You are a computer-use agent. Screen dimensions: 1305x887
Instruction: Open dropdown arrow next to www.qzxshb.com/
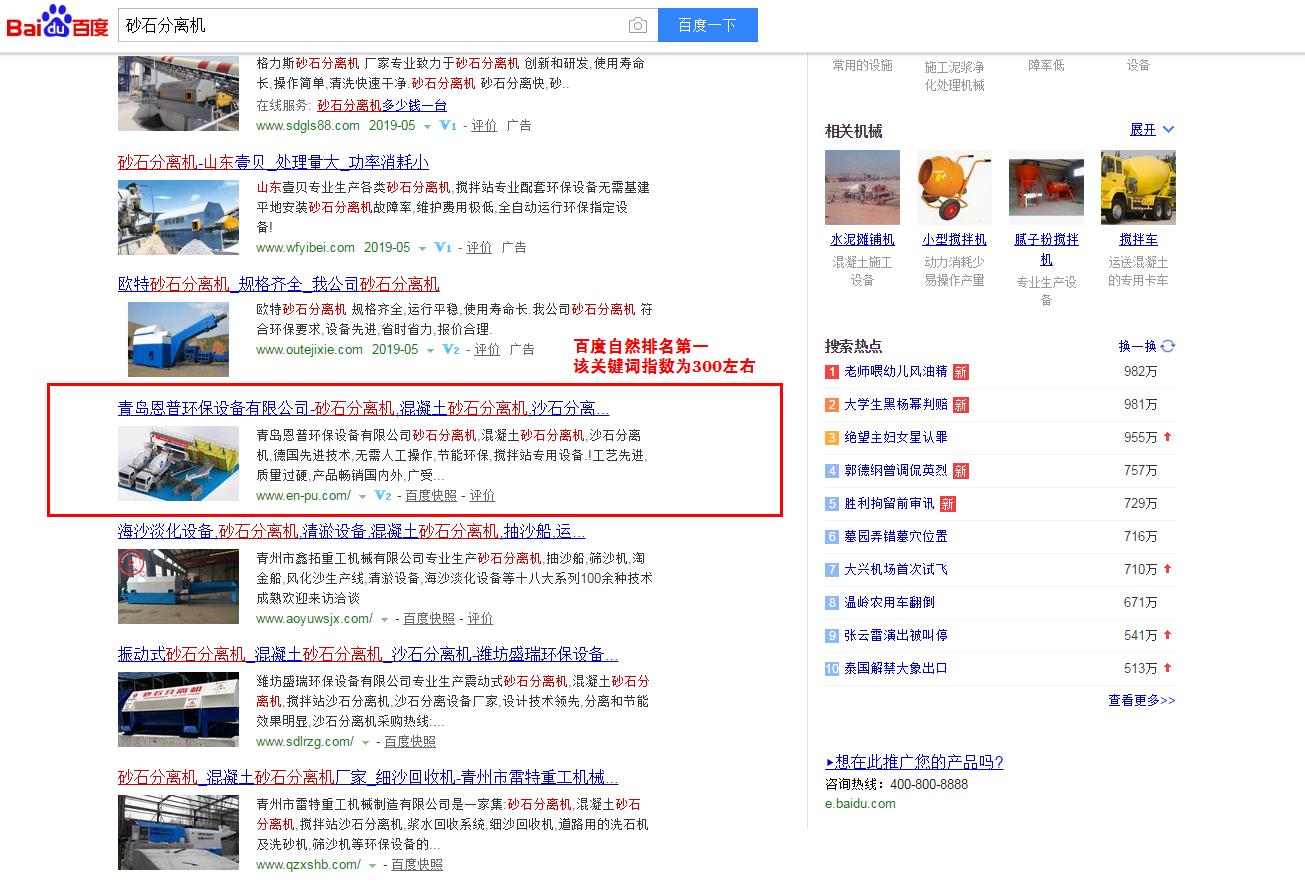tap(372, 865)
